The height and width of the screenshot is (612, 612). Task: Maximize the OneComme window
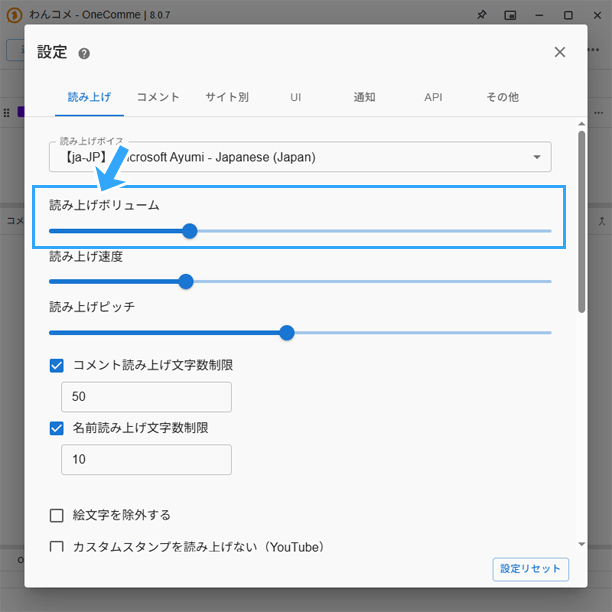click(568, 15)
